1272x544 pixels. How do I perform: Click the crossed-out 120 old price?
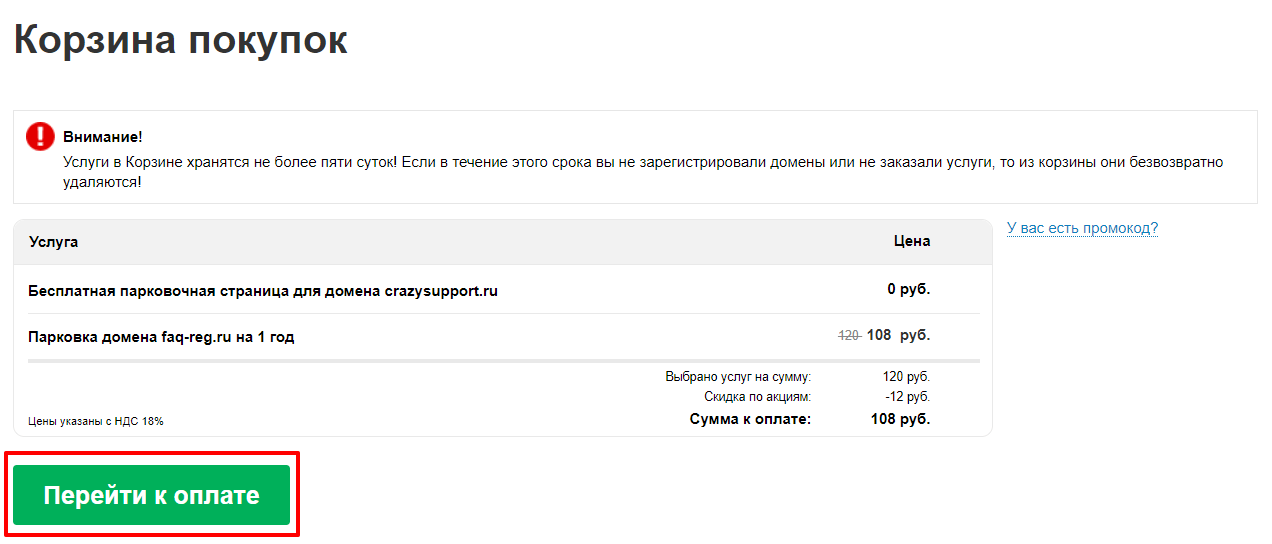pyautogui.click(x=849, y=336)
